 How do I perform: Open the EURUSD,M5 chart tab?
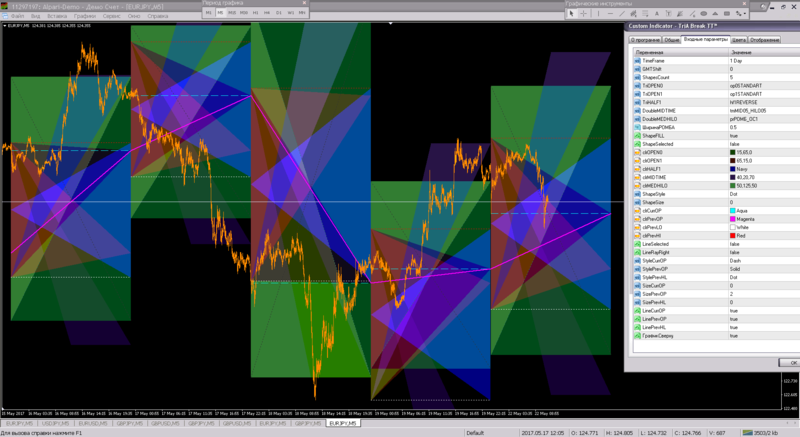[x=92, y=424]
